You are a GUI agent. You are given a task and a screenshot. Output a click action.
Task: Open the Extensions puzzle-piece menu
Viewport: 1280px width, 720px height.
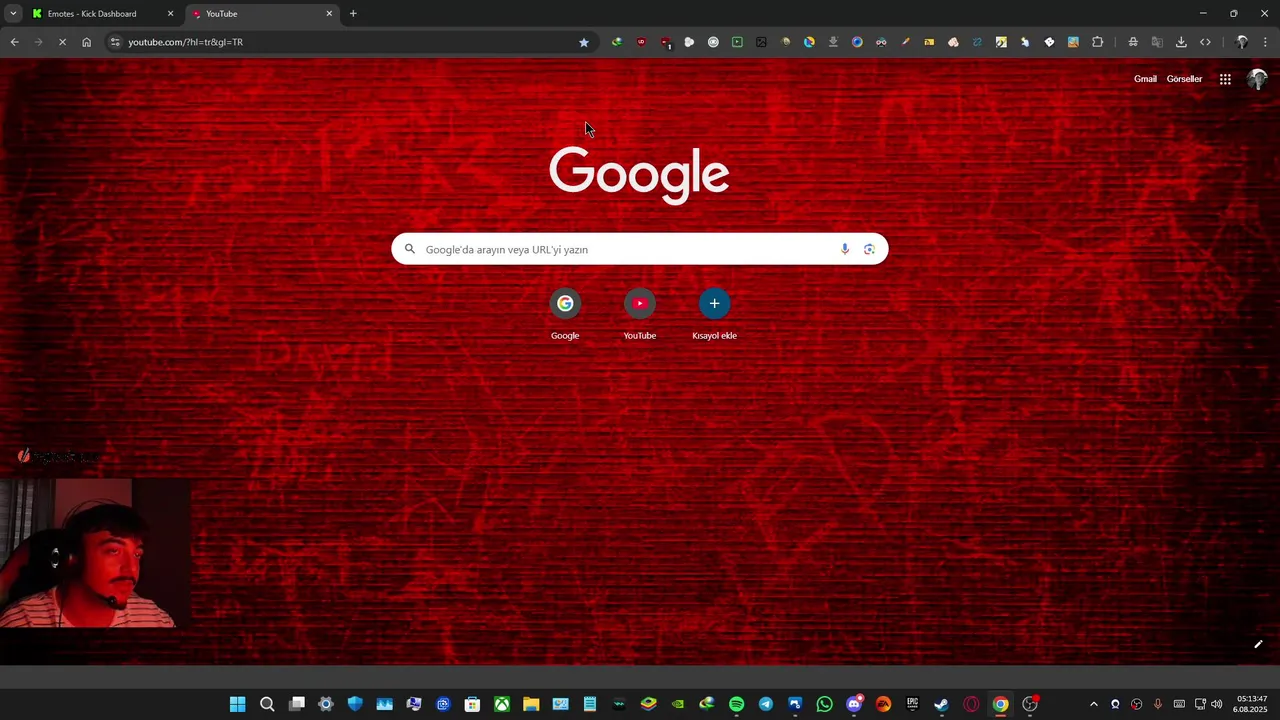(1097, 42)
